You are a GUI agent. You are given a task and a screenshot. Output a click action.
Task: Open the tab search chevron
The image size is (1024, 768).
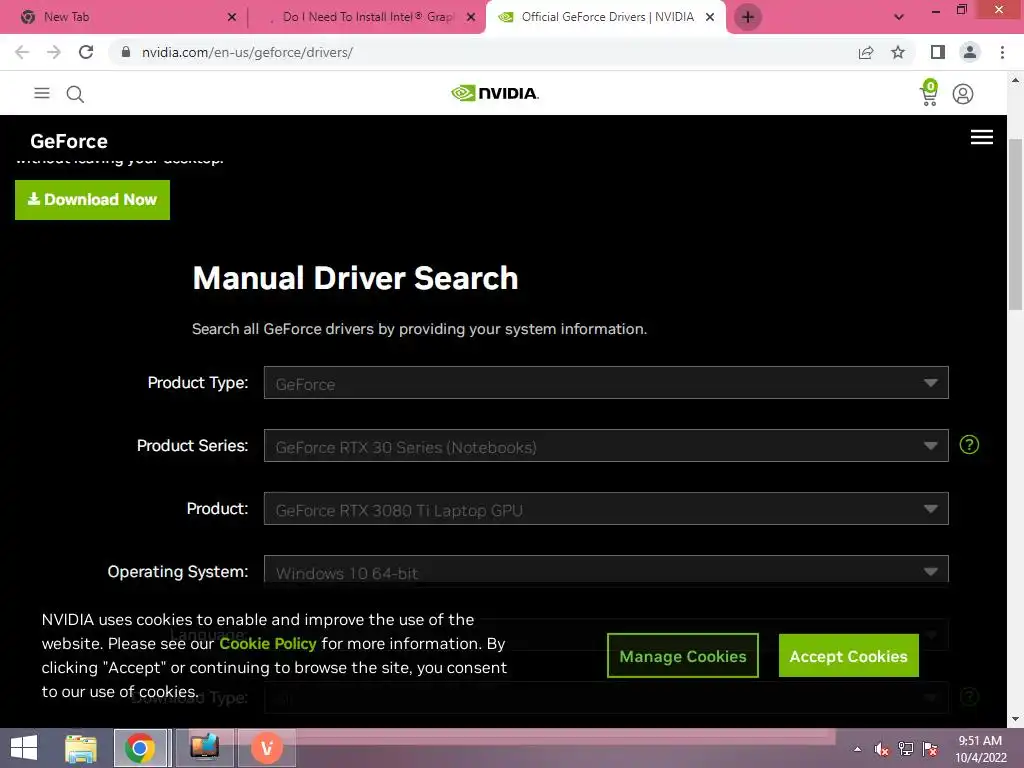pos(899,17)
